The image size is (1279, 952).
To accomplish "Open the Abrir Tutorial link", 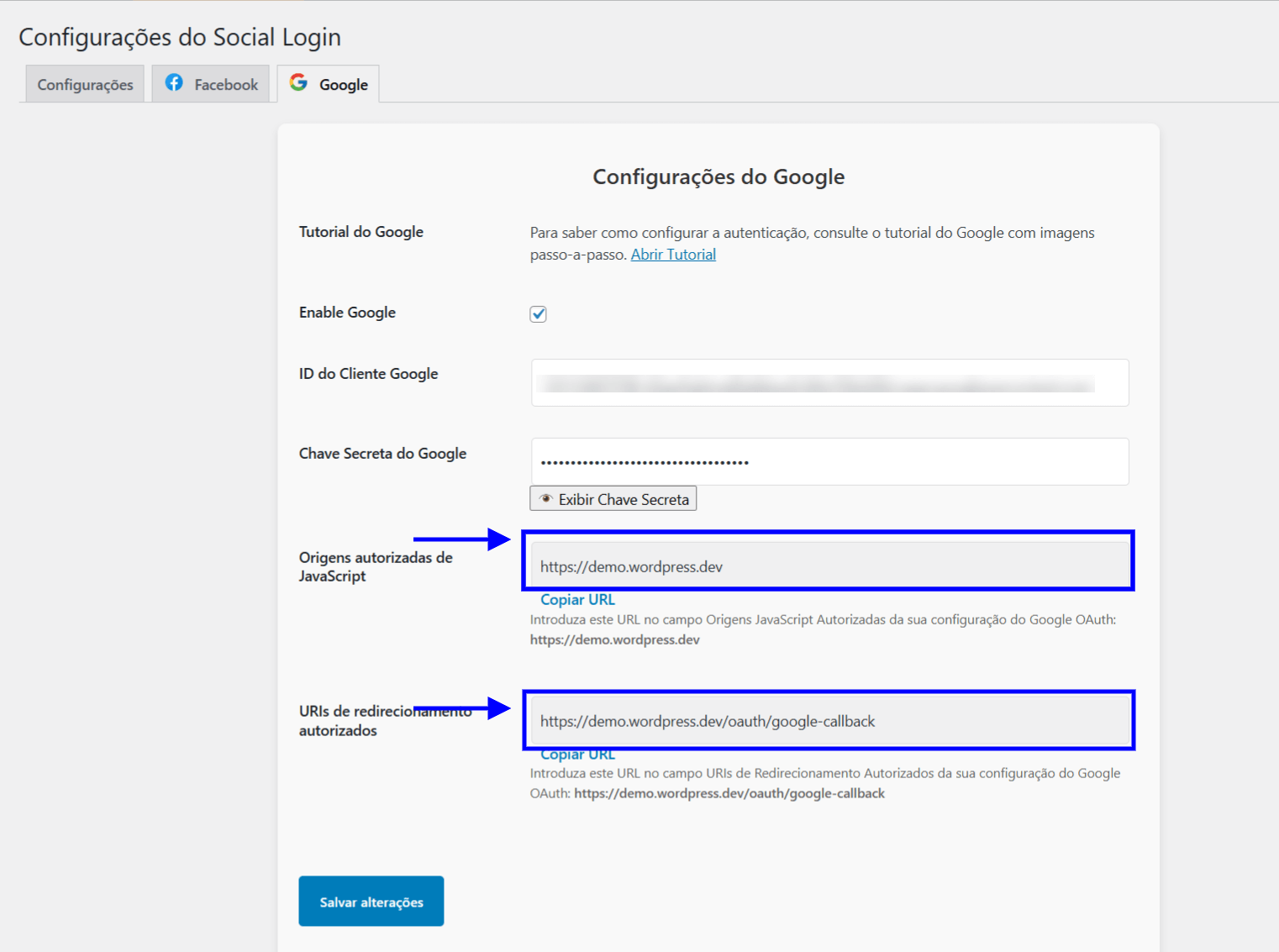I will (x=673, y=255).
